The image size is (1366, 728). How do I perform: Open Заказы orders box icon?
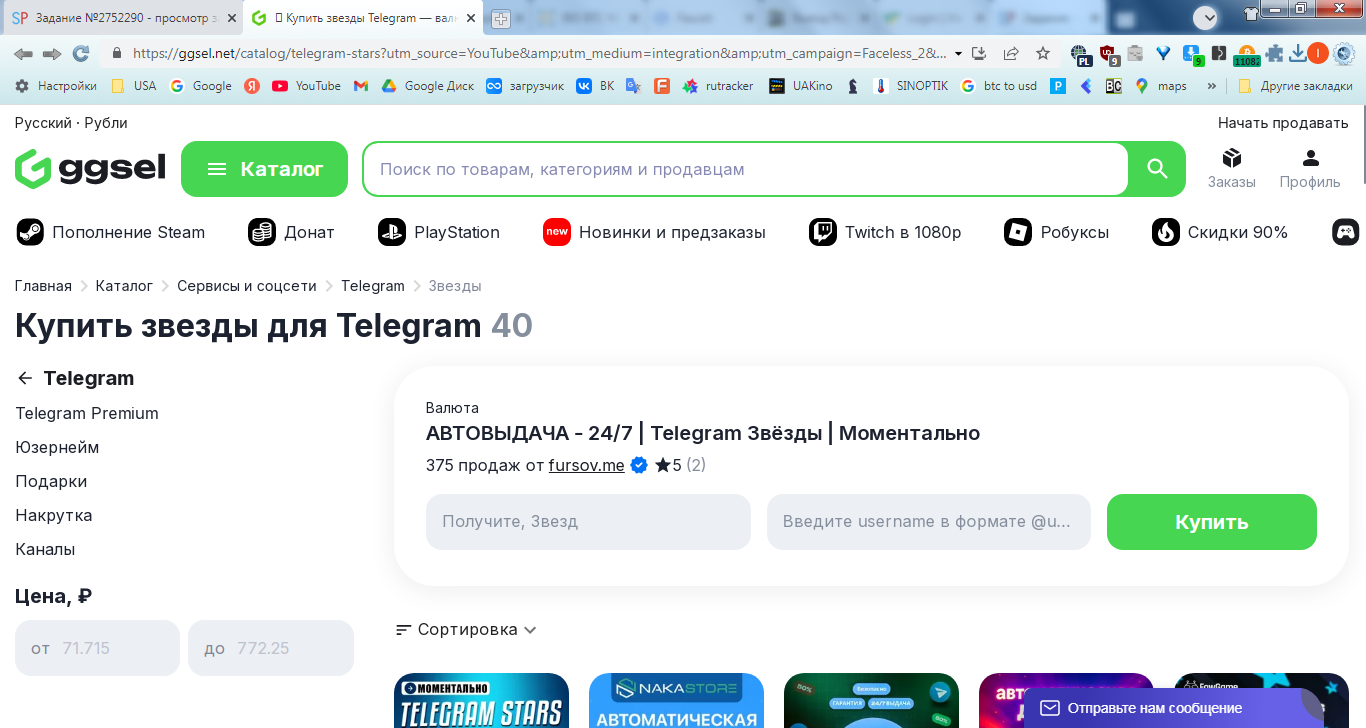pos(1231,168)
